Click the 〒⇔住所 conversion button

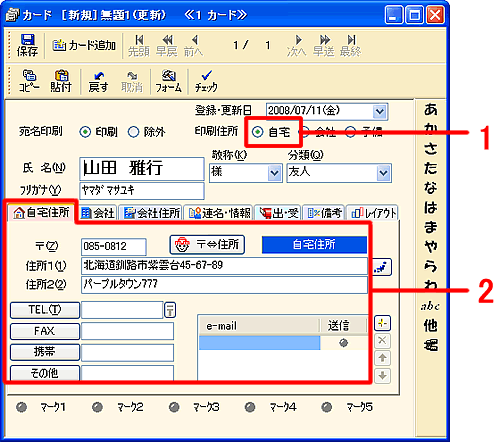click(x=207, y=245)
